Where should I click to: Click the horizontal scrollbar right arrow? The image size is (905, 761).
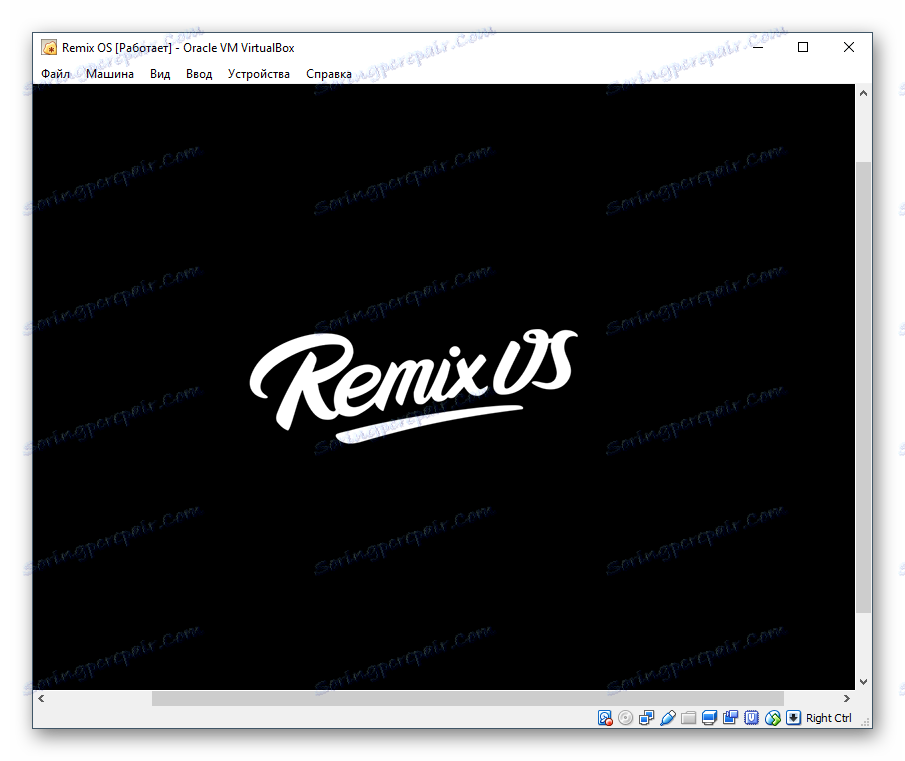847,698
